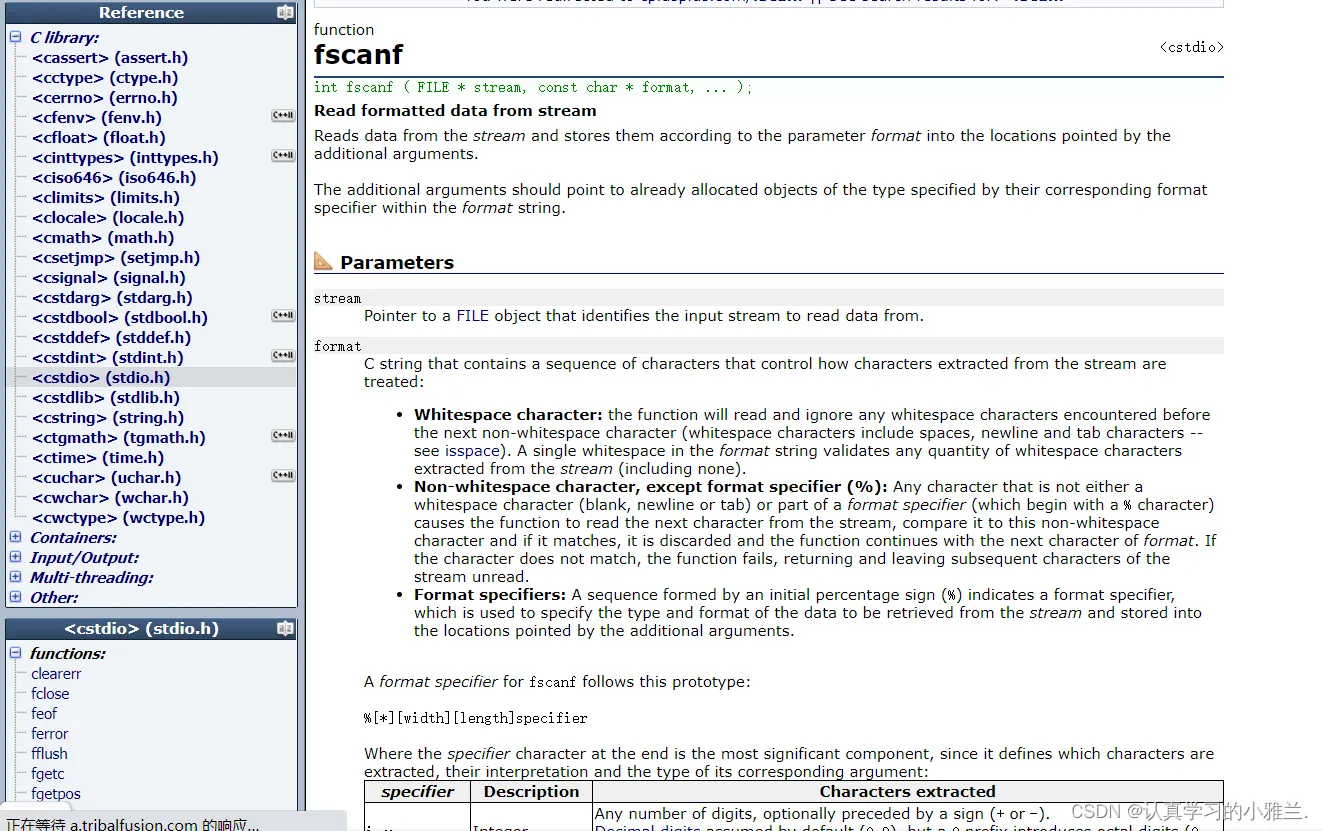
Task: Open the clearerr function page
Action: pyautogui.click(x=56, y=674)
